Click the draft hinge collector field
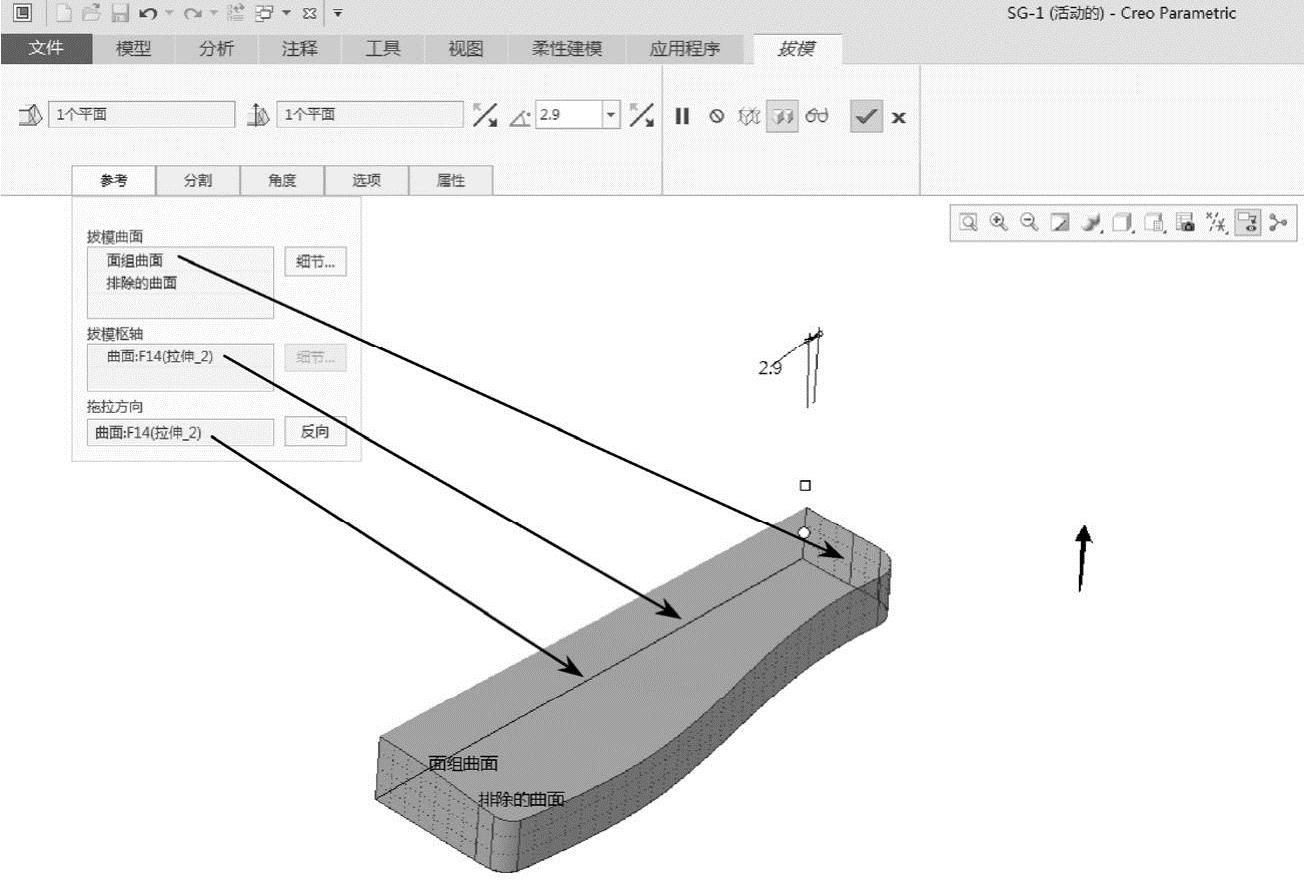This screenshot has width=1304, height=889. pyautogui.click(x=141, y=115)
